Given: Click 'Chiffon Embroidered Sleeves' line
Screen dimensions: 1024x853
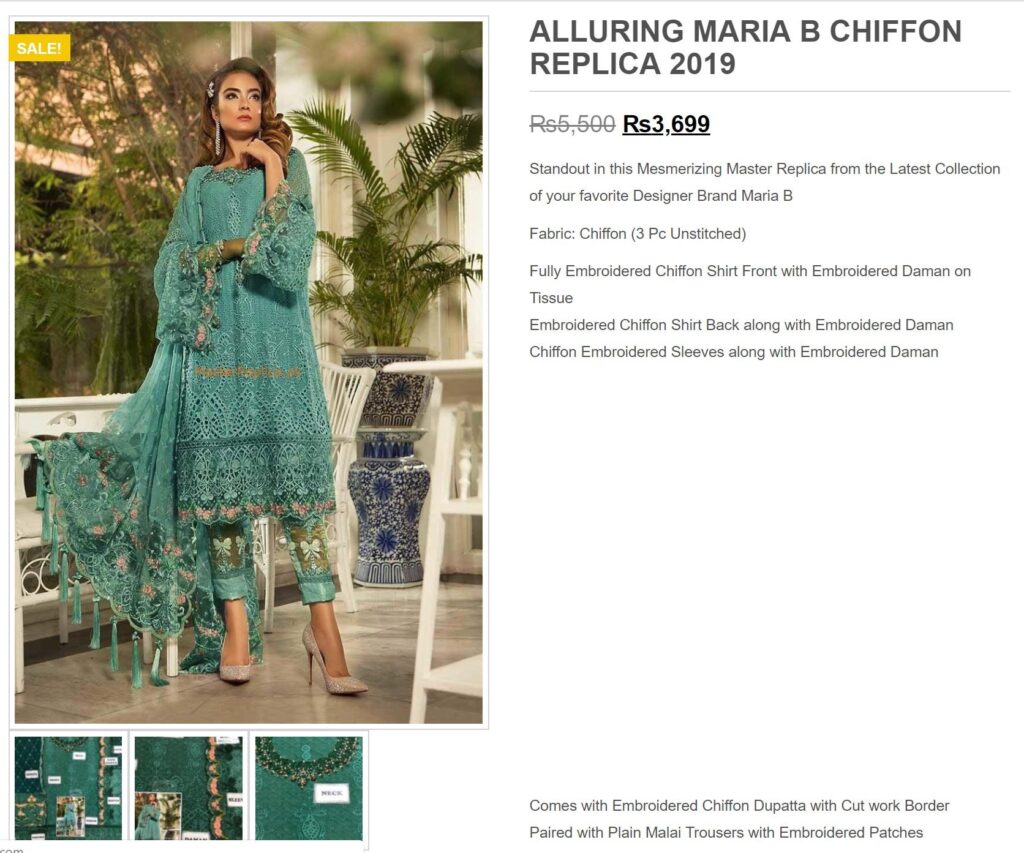Looking at the screenshot, I should pos(733,352).
